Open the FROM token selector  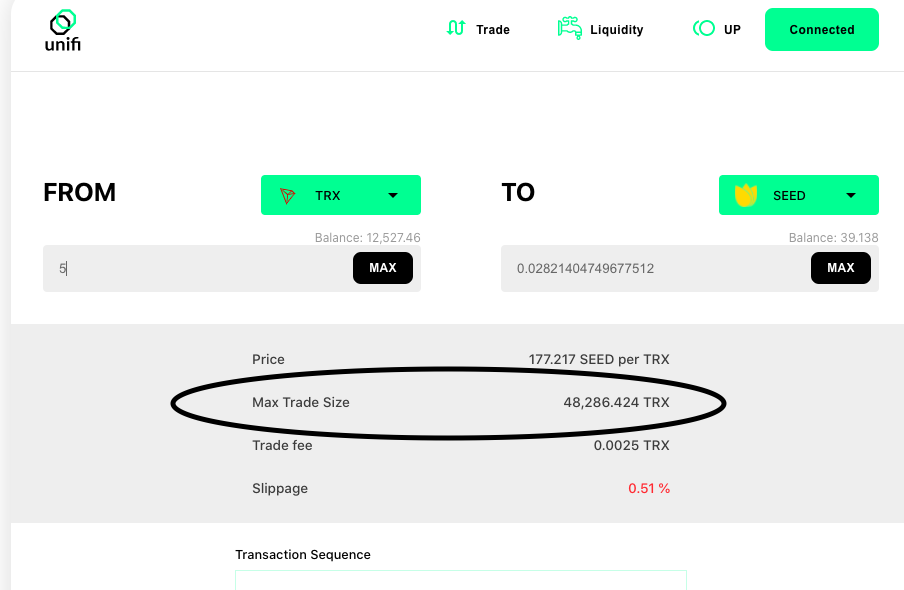click(340, 195)
